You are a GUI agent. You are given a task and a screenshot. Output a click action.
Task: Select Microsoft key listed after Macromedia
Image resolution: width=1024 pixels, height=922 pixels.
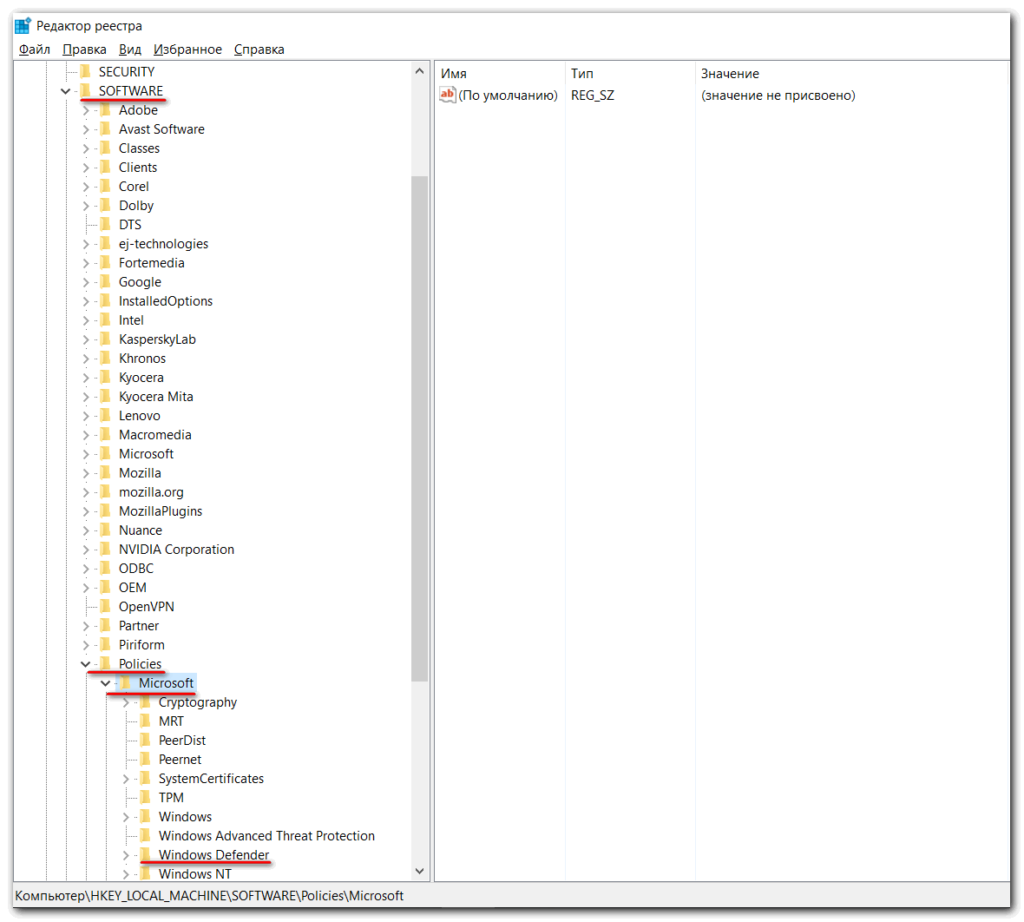click(x=146, y=453)
